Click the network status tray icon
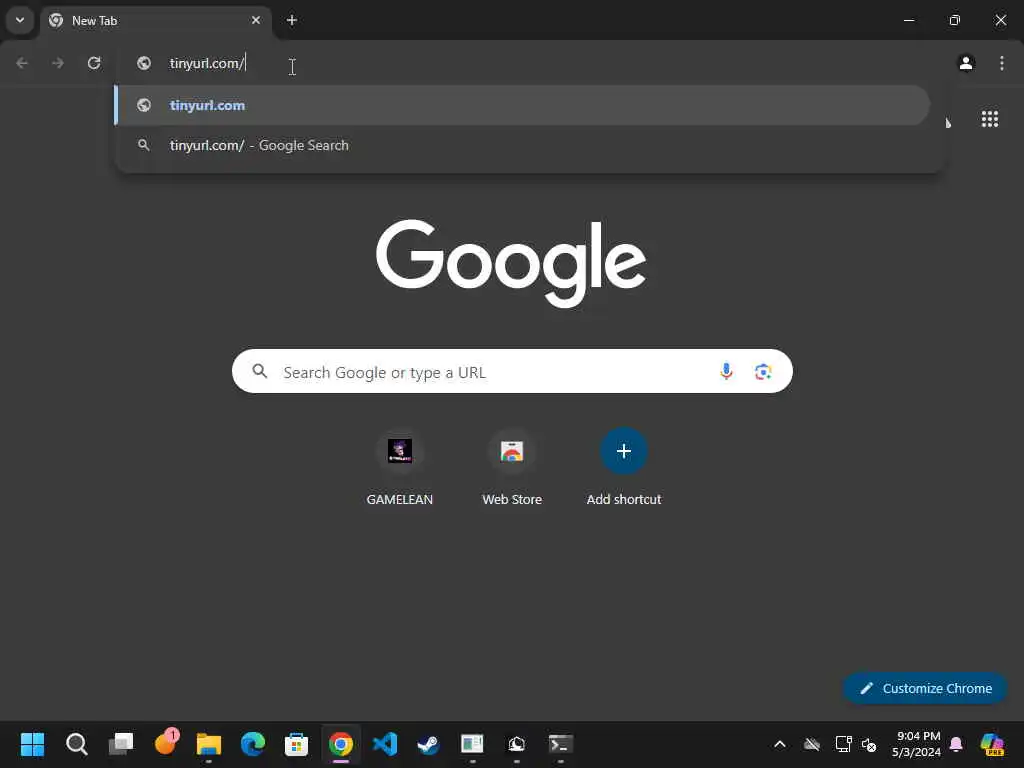 point(843,744)
